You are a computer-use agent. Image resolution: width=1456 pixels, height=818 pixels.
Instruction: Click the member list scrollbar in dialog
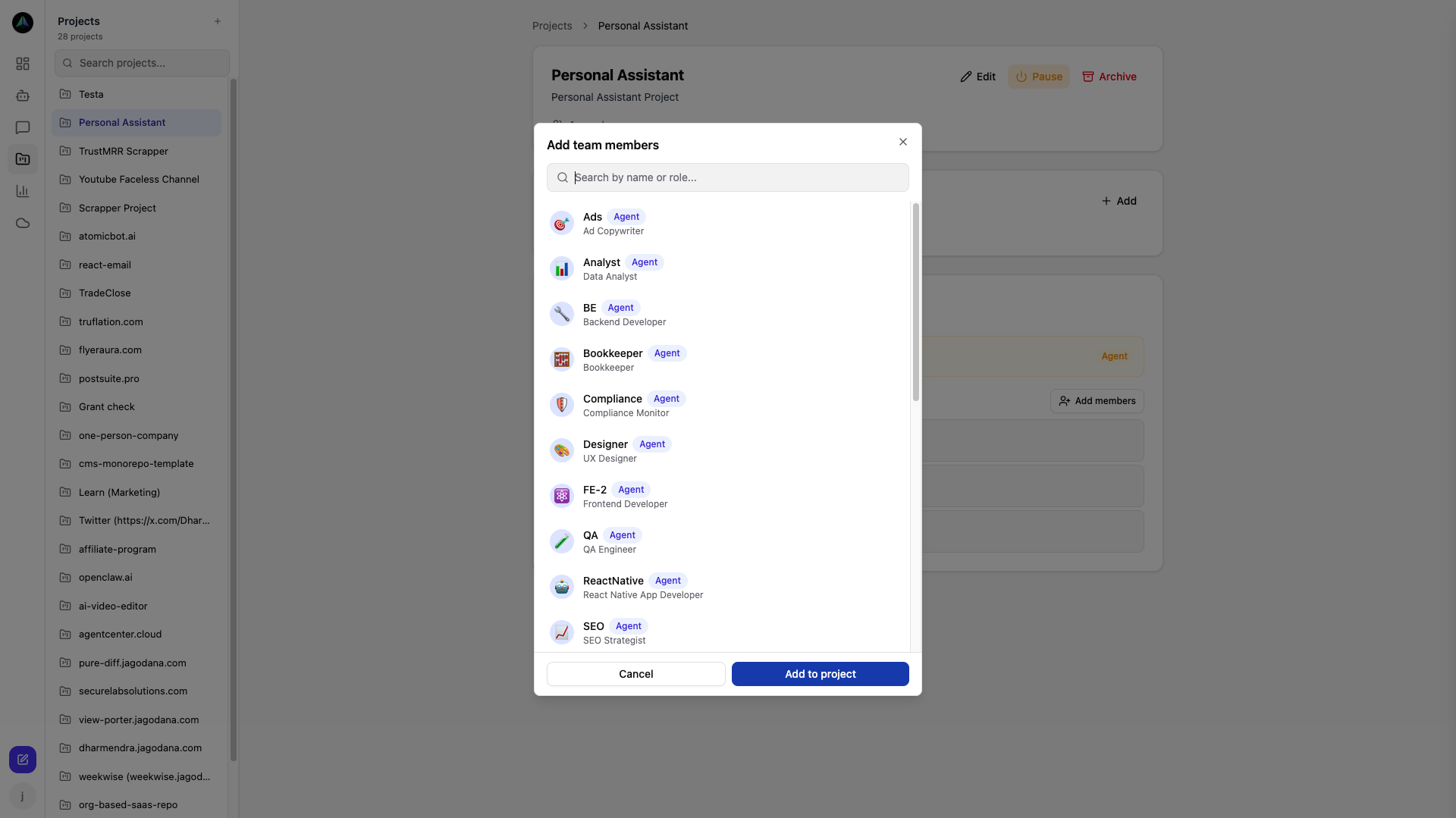point(915,303)
